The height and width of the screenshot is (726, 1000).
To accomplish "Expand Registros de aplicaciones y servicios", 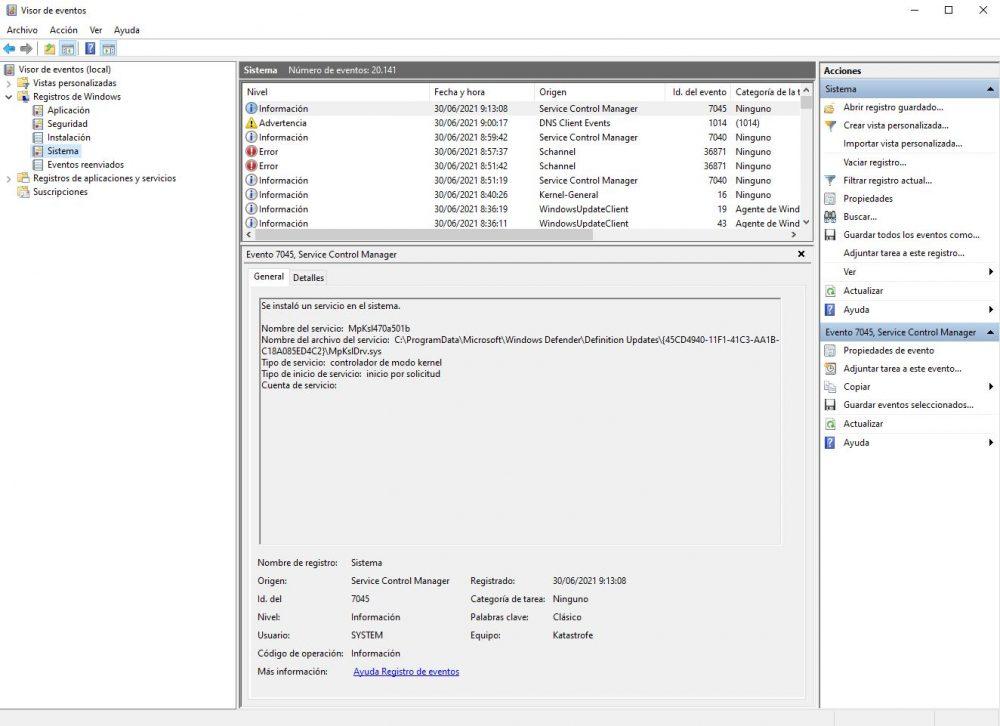I will click(8, 179).
